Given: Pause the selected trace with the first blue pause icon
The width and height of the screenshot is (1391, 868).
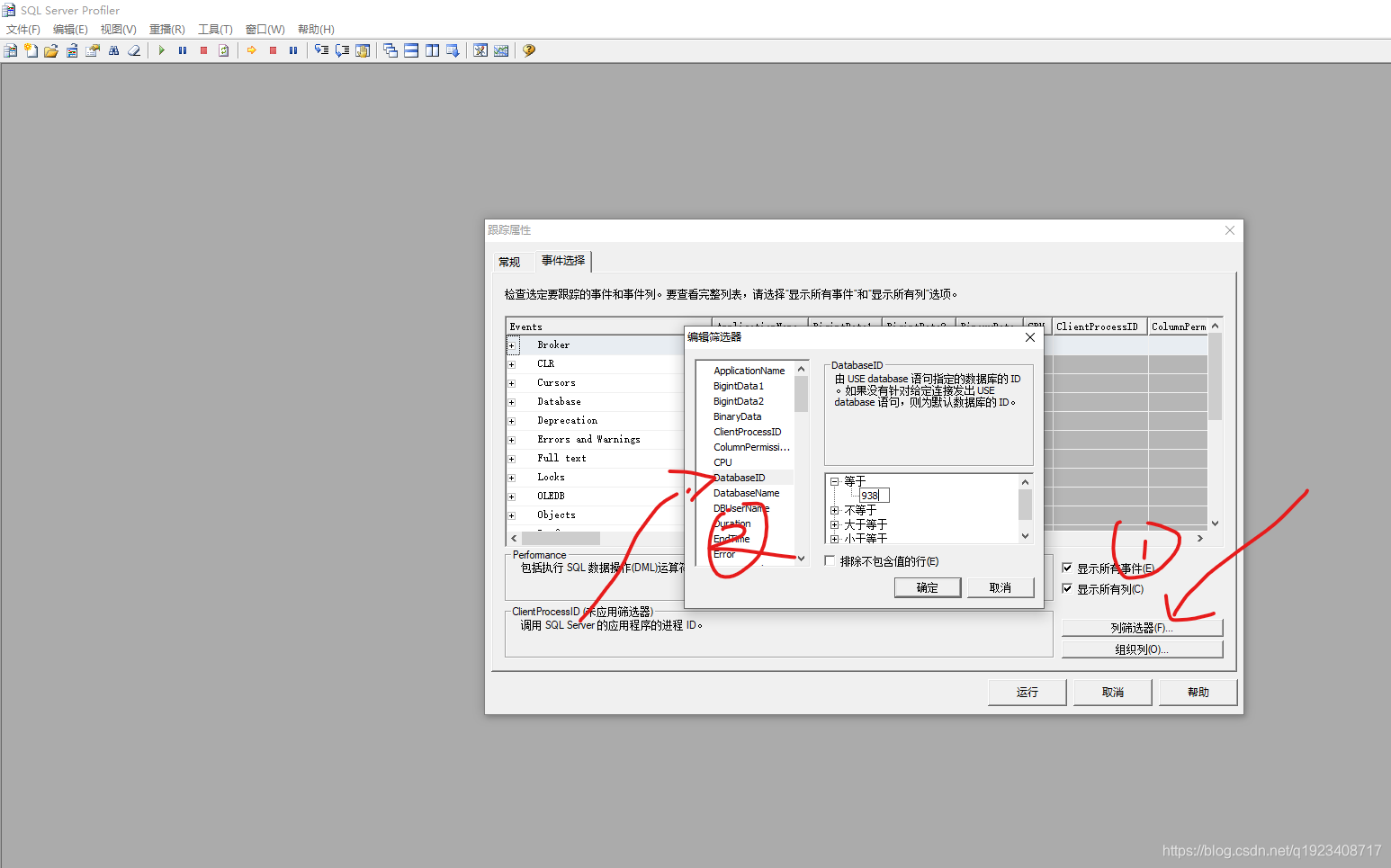Looking at the screenshot, I should tap(183, 50).
